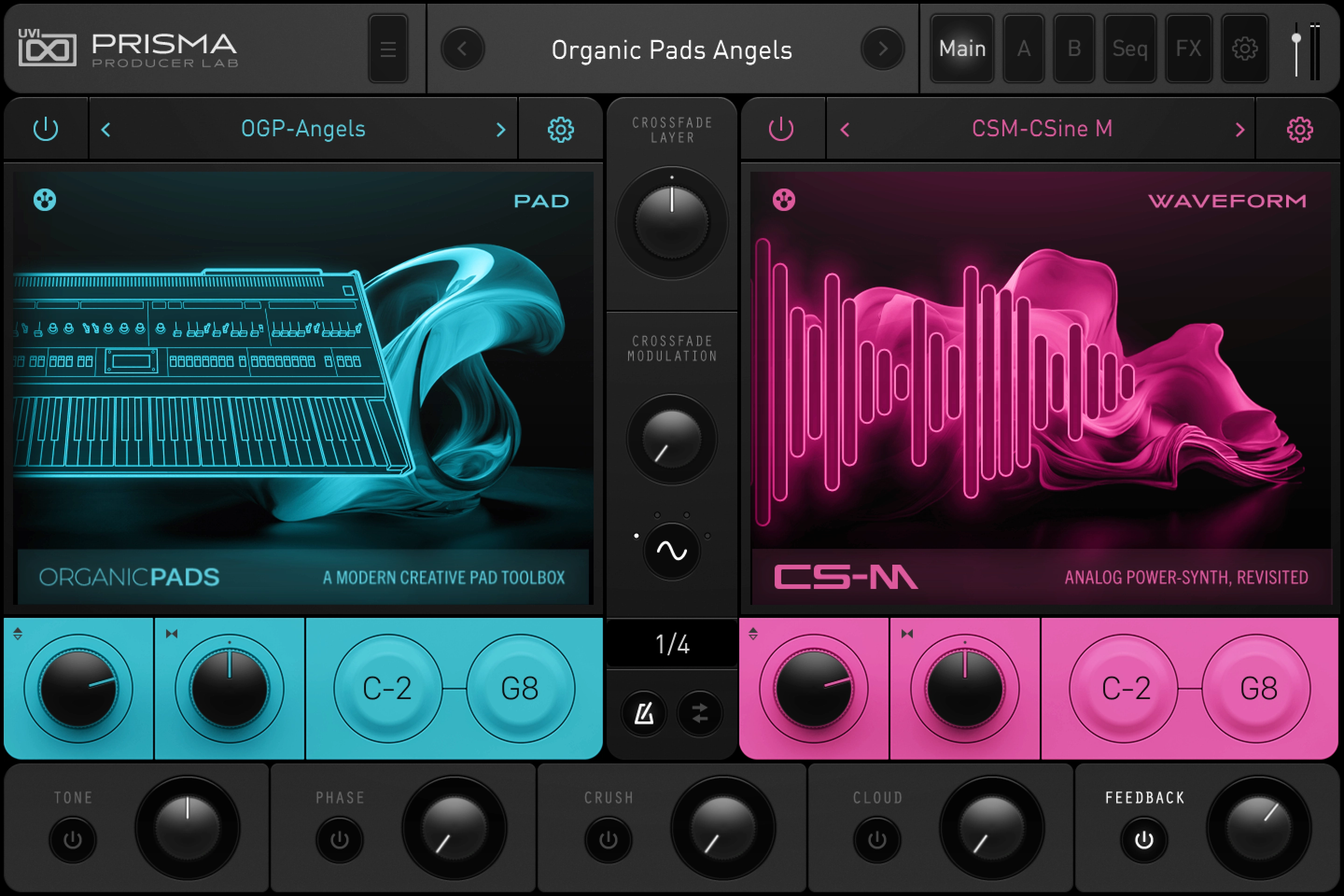The height and width of the screenshot is (896, 1344).
Task: Adjust the cyan layer pan knob
Action: [230, 689]
